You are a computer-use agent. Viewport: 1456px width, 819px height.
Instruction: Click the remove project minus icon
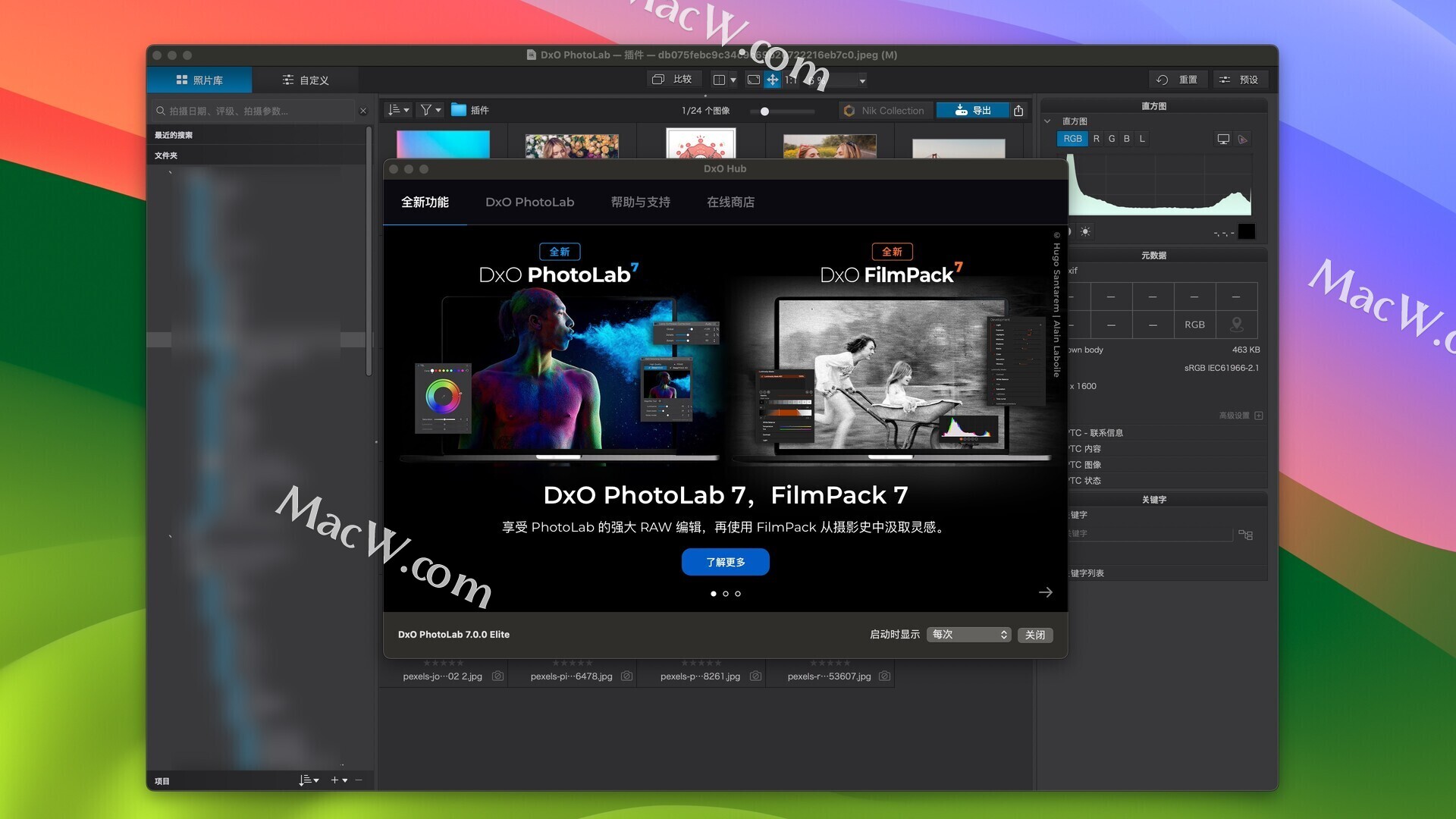click(359, 780)
